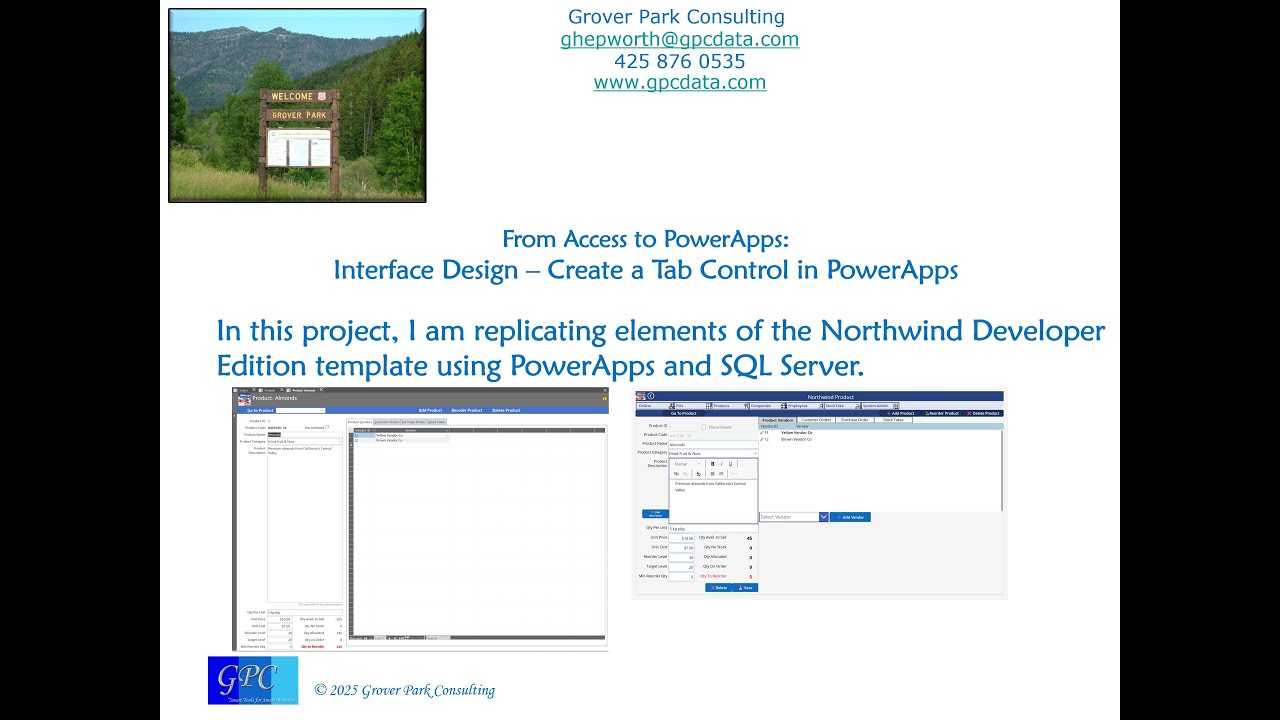The image size is (1280, 720).
Task: Select Stock Takes tab in PowerApps screenshot
Action: (x=893, y=420)
